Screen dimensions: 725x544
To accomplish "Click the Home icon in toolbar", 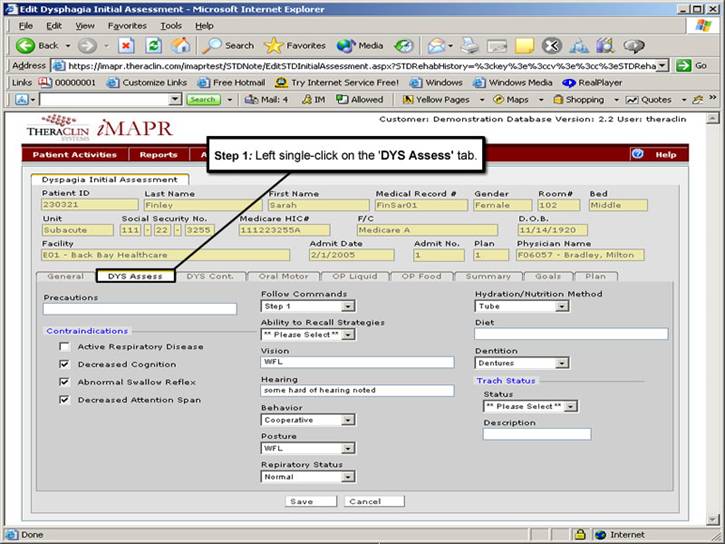I will [180, 45].
